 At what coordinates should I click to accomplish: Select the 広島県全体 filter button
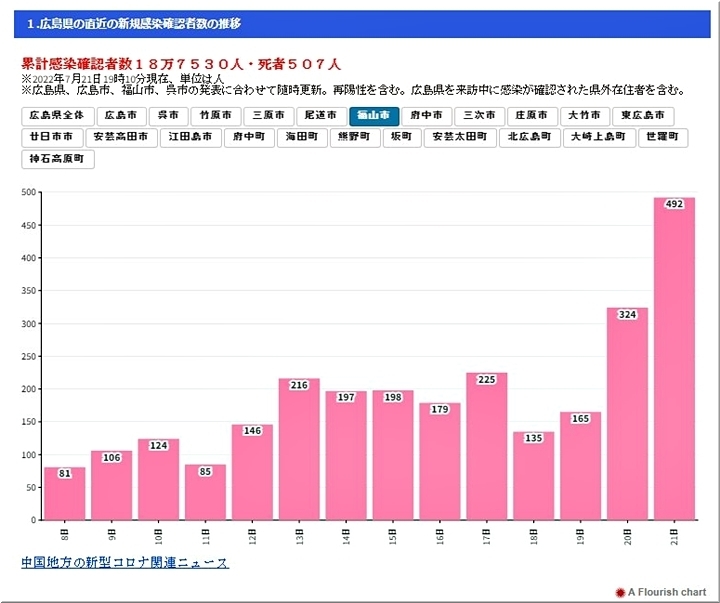(x=58, y=116)
